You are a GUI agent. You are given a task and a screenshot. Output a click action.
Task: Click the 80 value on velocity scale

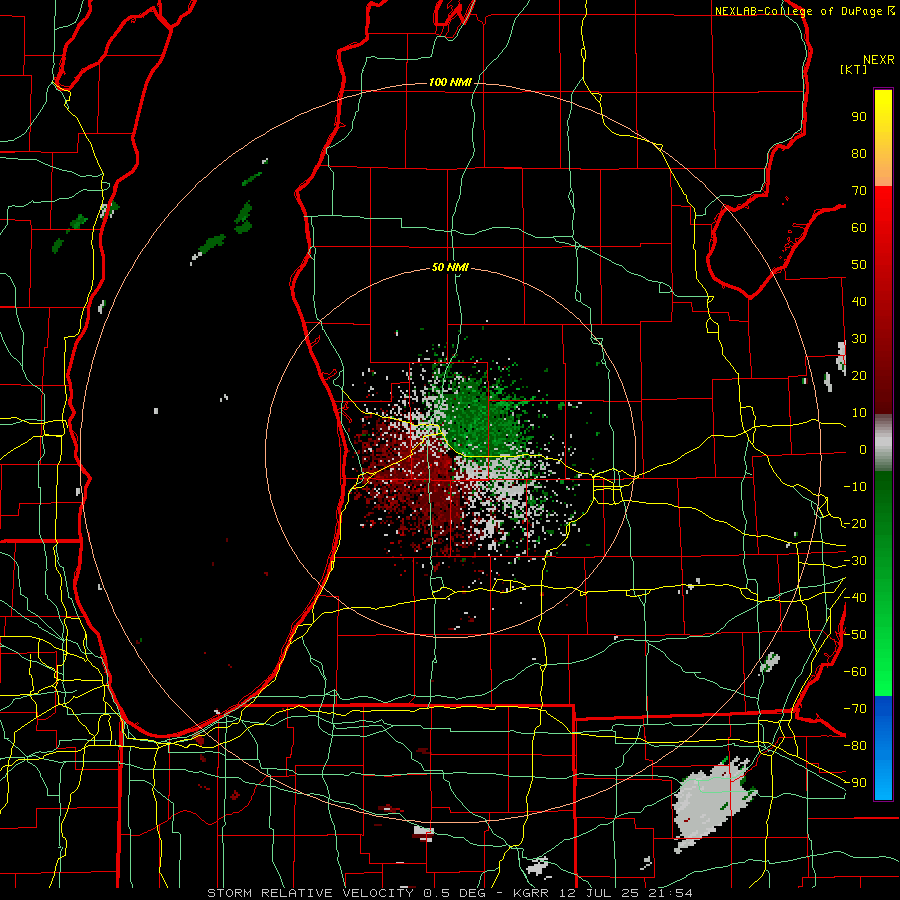pyautogui.click(x=859, y=154)
